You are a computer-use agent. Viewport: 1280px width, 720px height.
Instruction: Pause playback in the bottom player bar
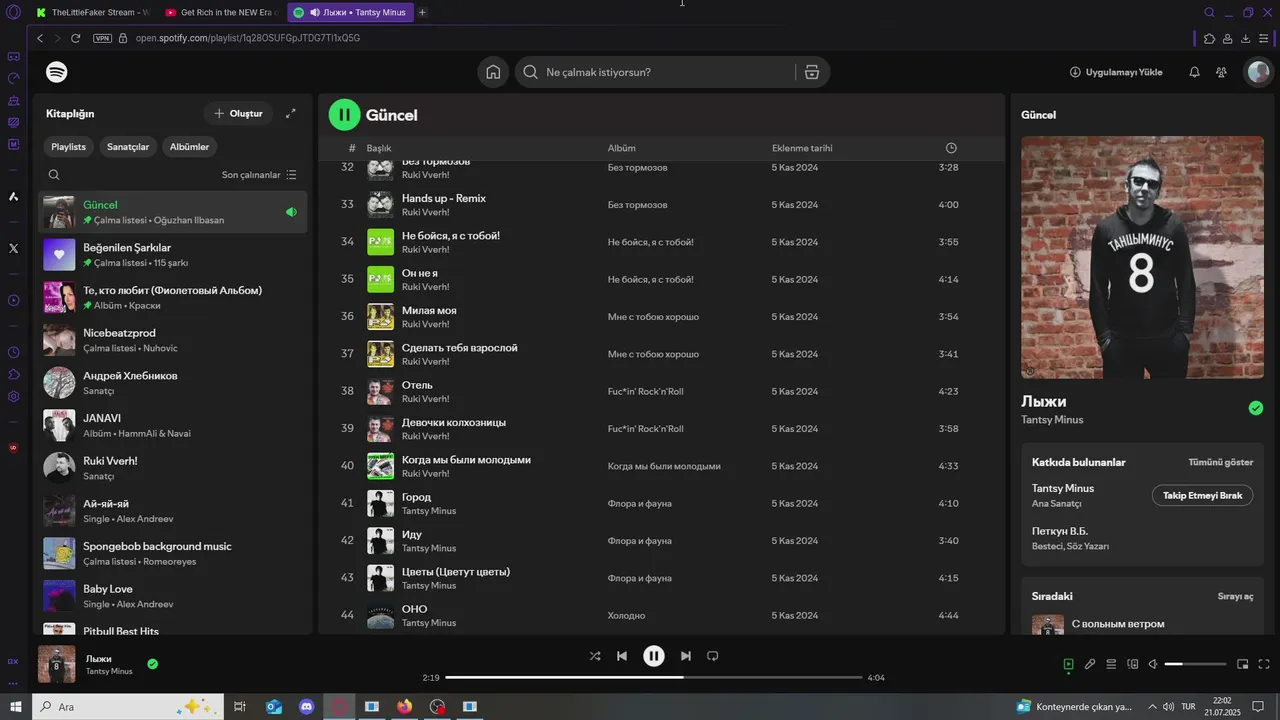click(x=653, y=656)
